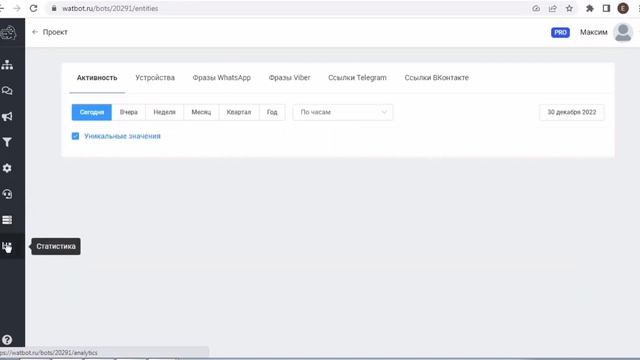Open the bot structure diagram icon
The height and width of the screenshot is (360, 640).
(x=7, y=64)
